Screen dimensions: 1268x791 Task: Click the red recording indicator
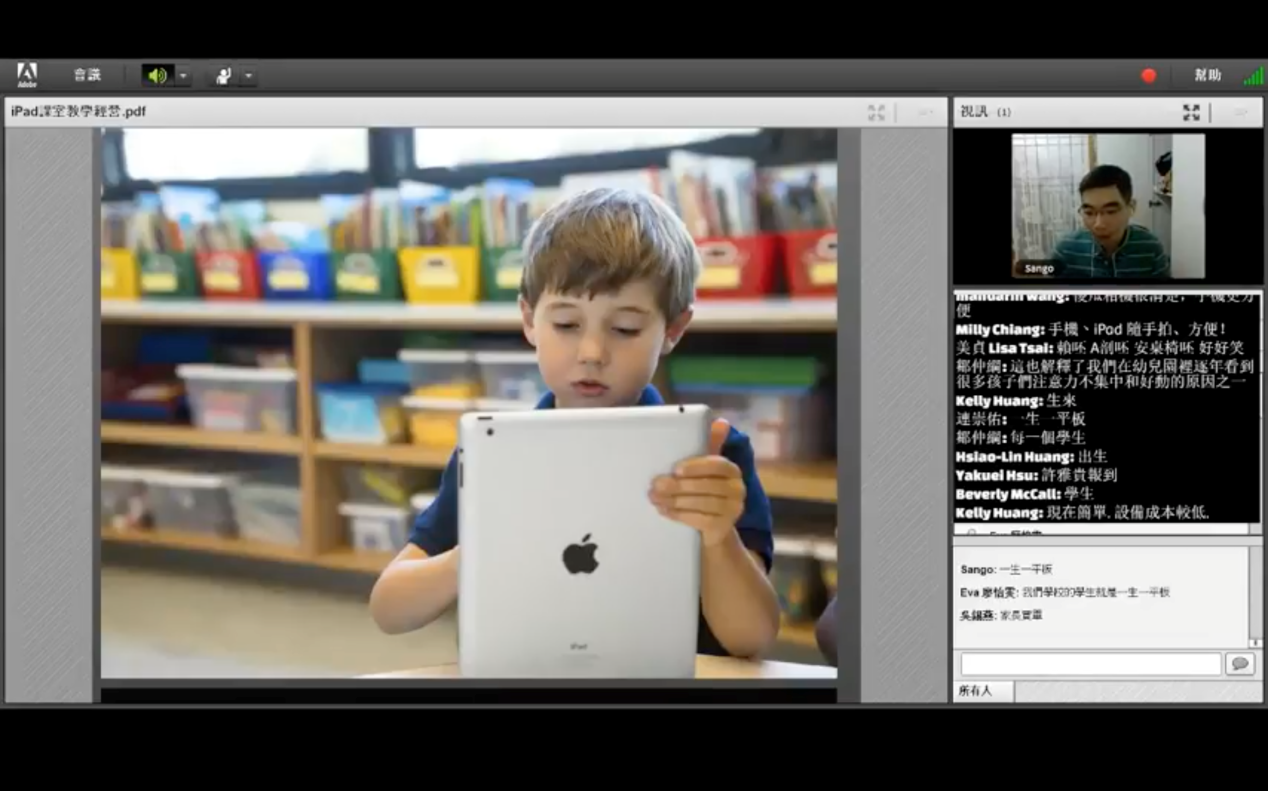pos(1148,75)
